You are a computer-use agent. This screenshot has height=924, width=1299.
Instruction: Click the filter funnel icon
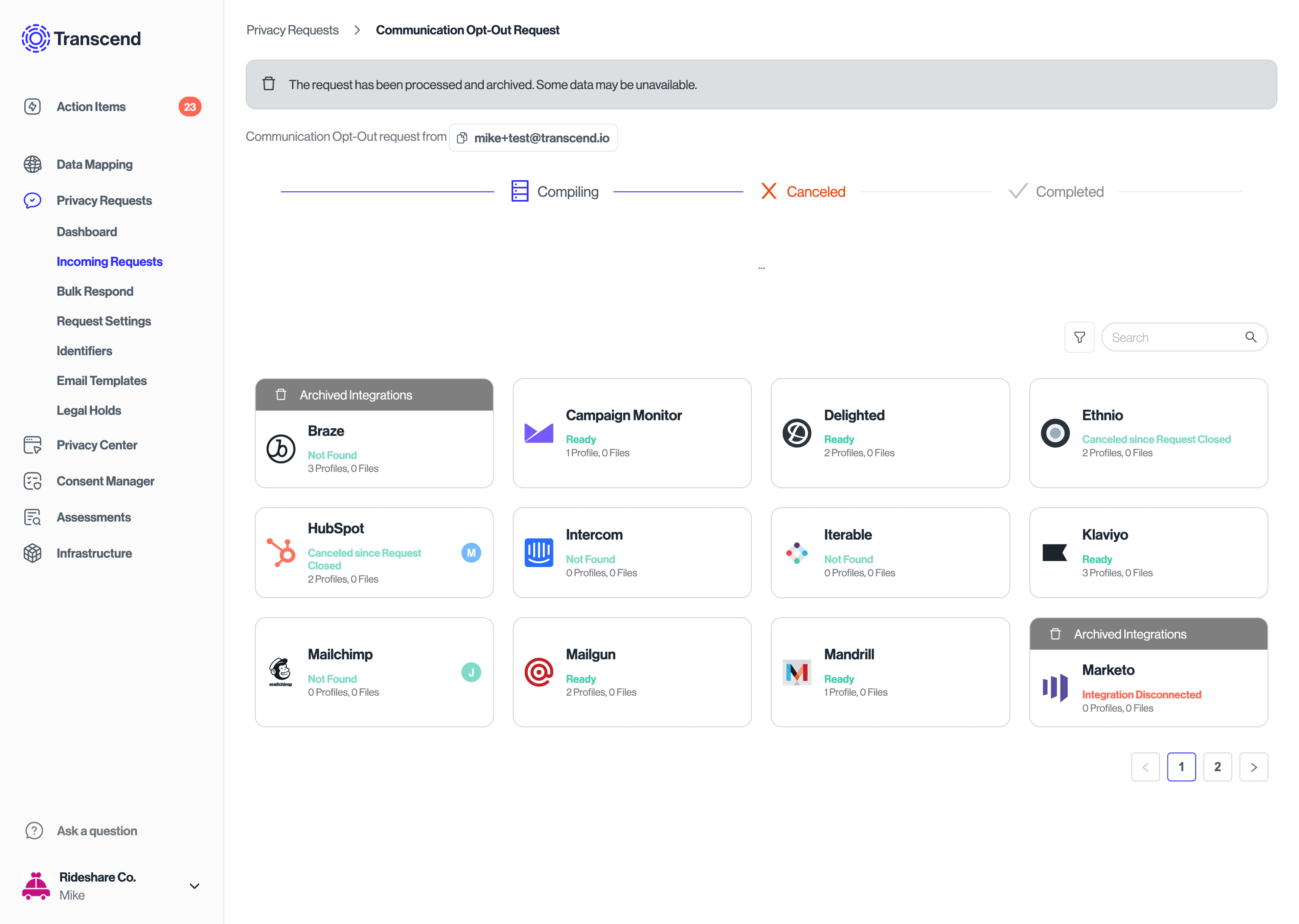[x=1079, y=337]
